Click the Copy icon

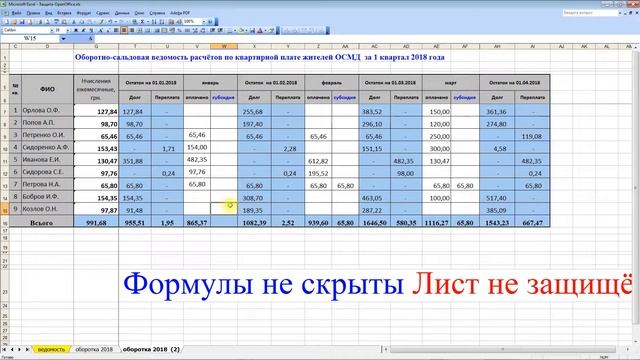click(x=82, y=22)
